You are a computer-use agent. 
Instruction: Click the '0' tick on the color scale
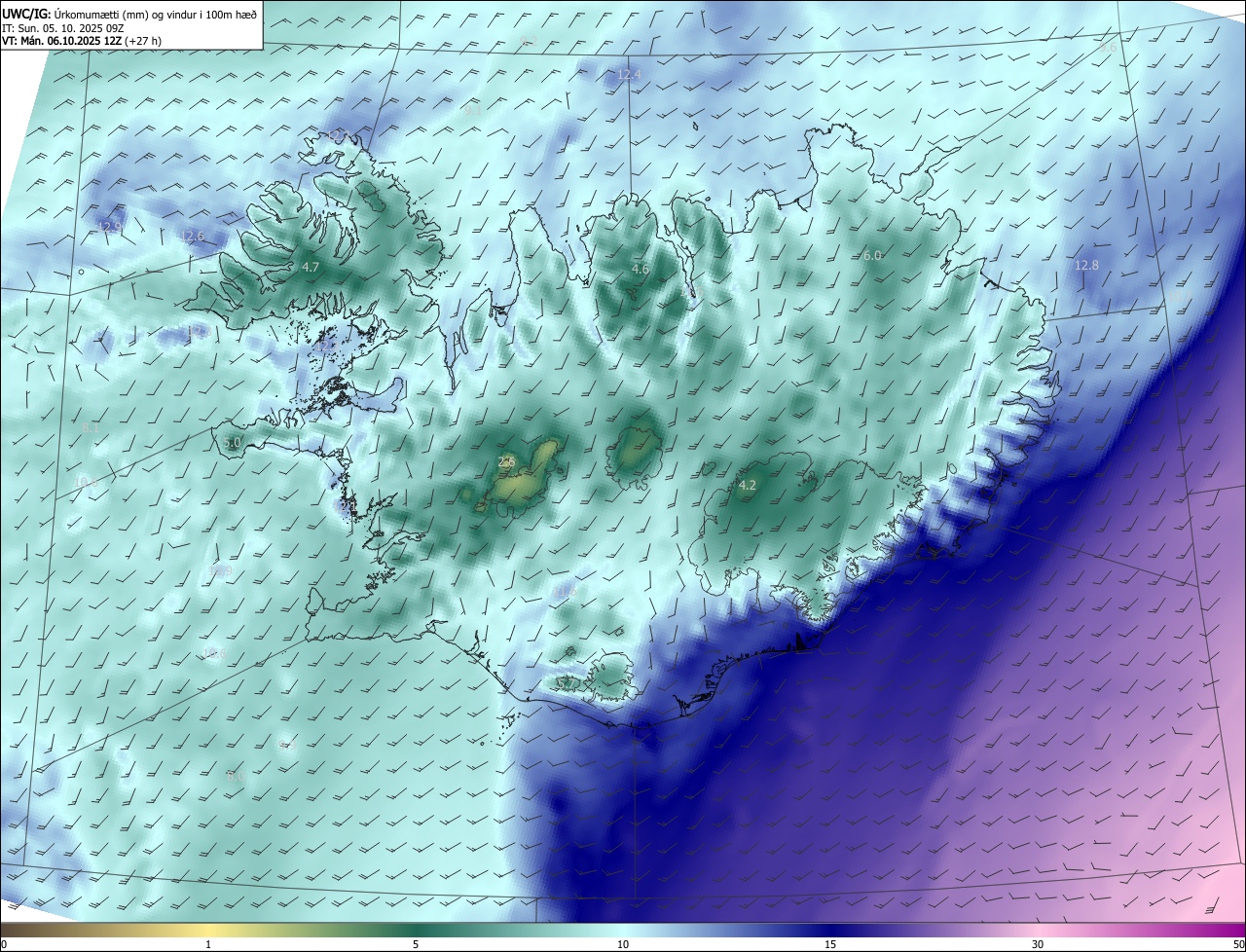4,944
